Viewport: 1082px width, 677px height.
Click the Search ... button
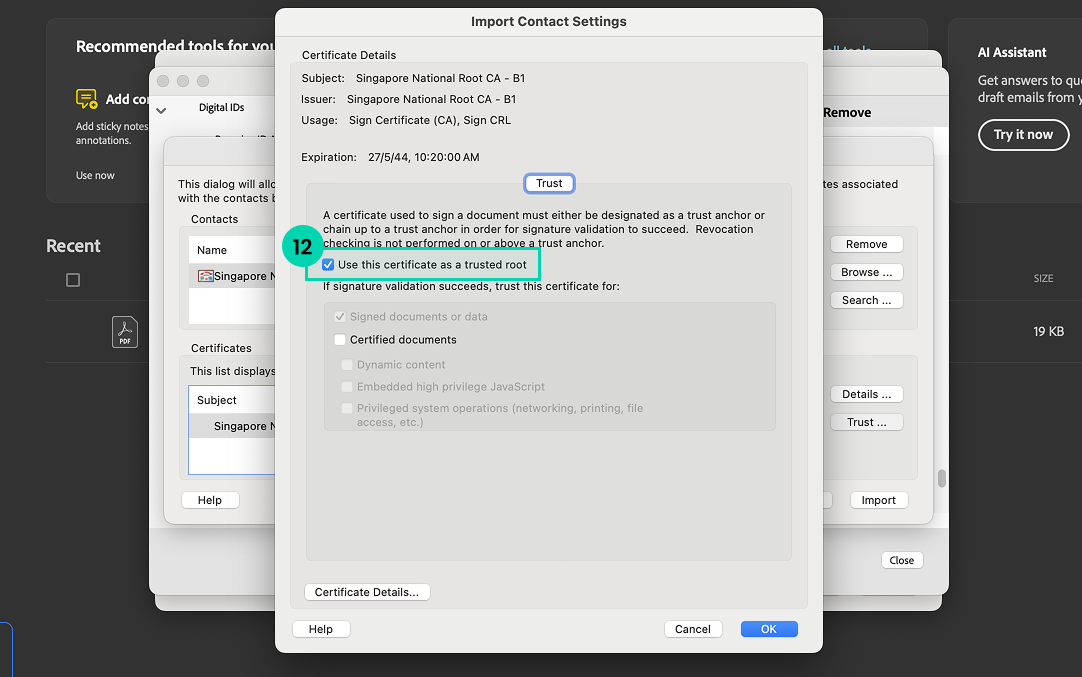coord(866,300)
